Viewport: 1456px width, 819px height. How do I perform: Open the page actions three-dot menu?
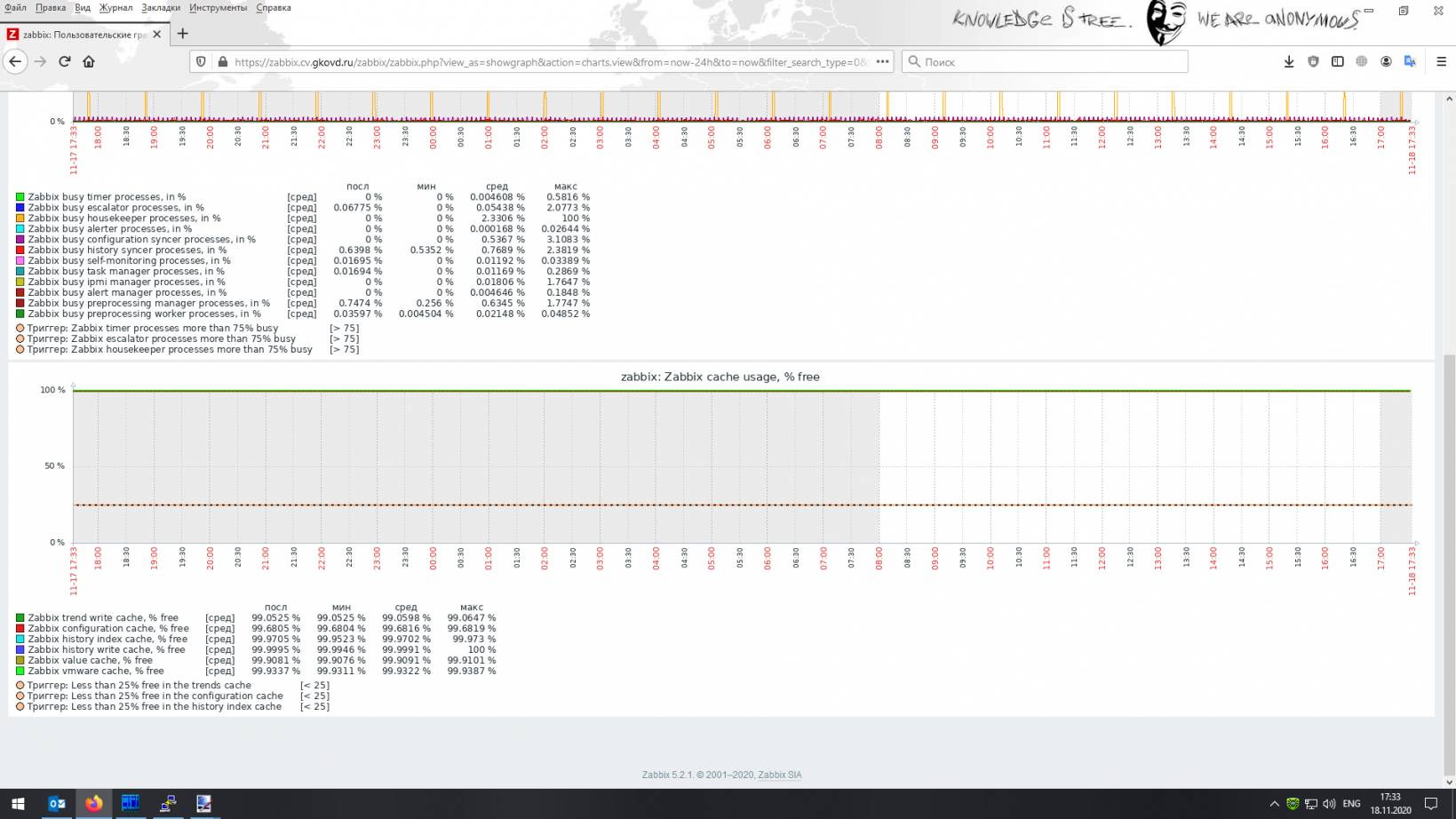[x=882, y=62]
